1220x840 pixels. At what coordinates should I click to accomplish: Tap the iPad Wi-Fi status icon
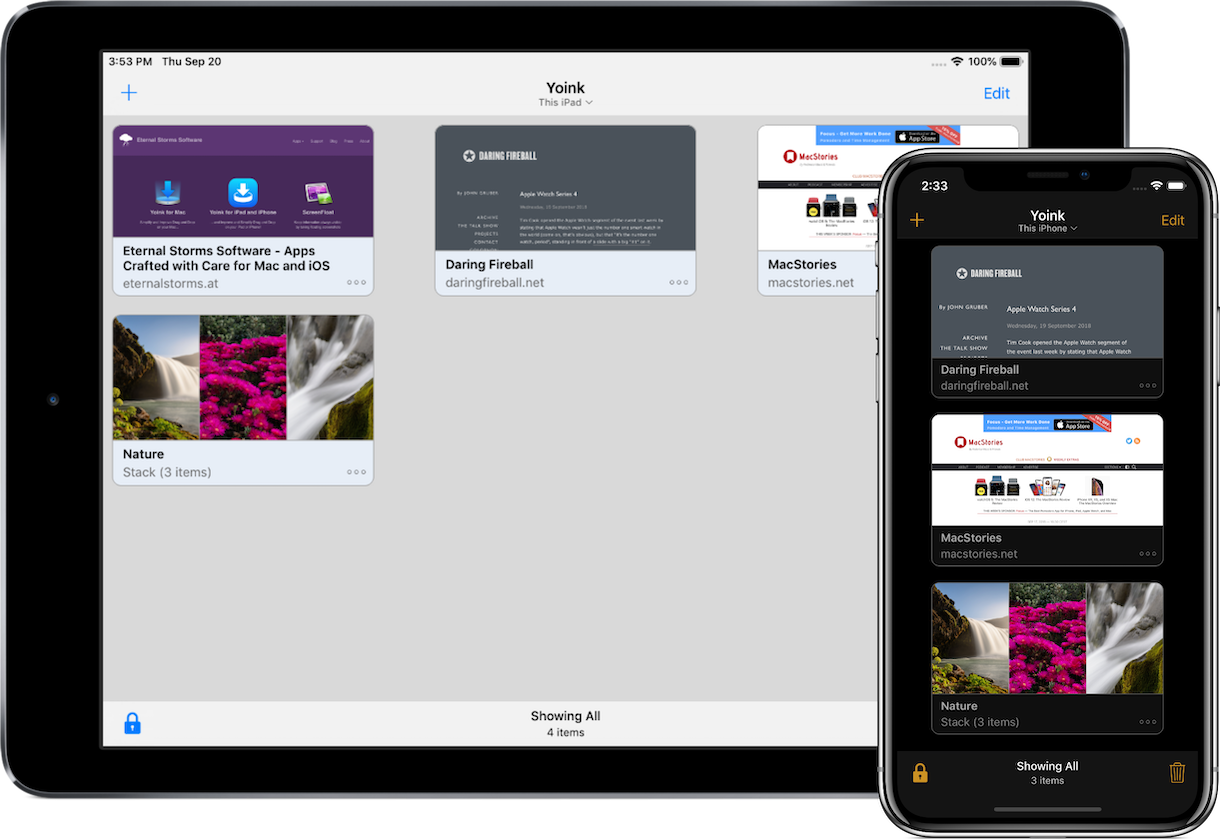(x=957, y=62)
